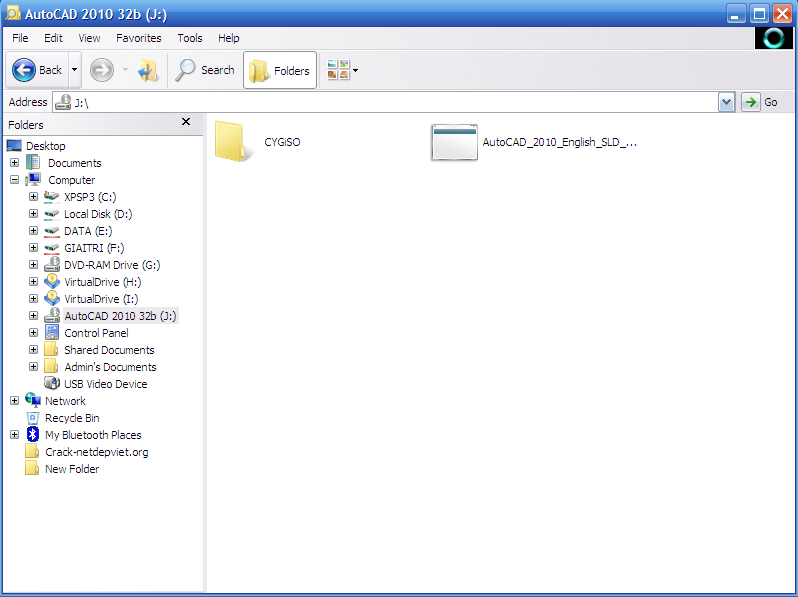This screenshot has width=798, height=597.
Task: Open the Favorites menu
Action: [x=138, y=38]
